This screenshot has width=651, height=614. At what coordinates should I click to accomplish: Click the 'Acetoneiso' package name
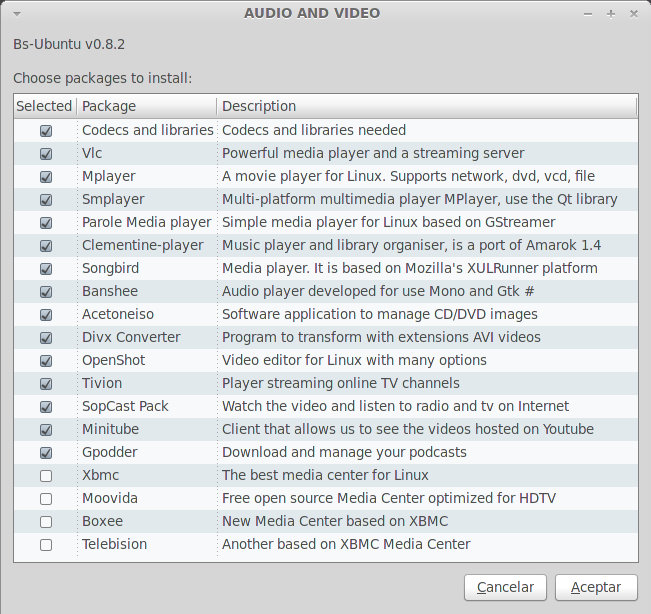118,314
